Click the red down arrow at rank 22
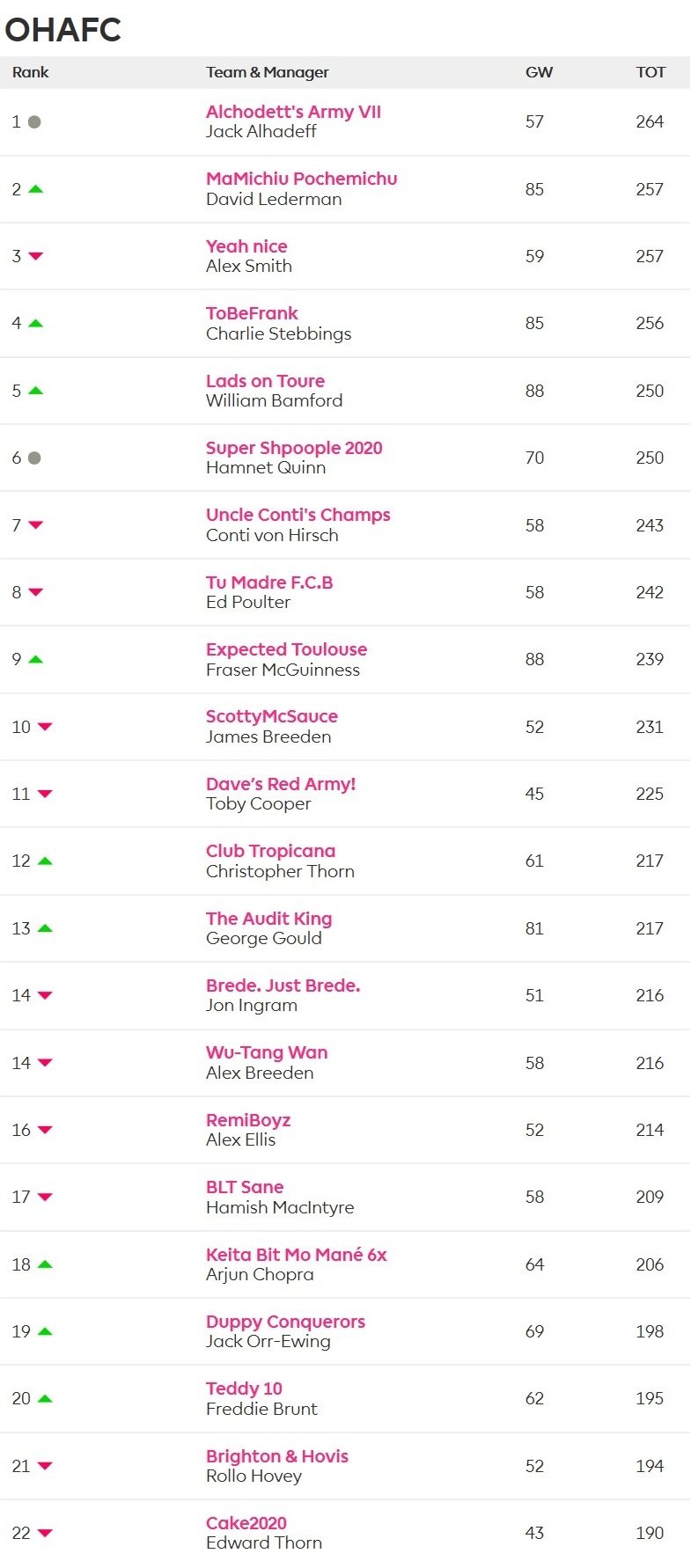This screenshot has width=691, height=1568. click(x=45, y=1534)
